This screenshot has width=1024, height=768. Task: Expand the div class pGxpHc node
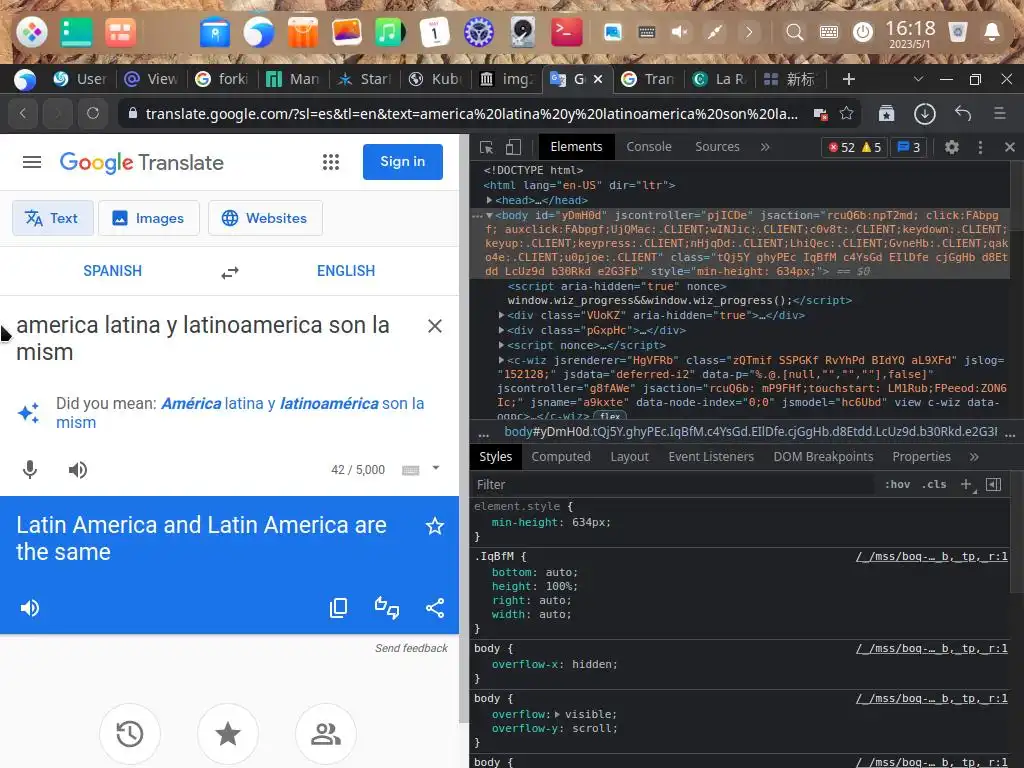(x=502, y=330)
